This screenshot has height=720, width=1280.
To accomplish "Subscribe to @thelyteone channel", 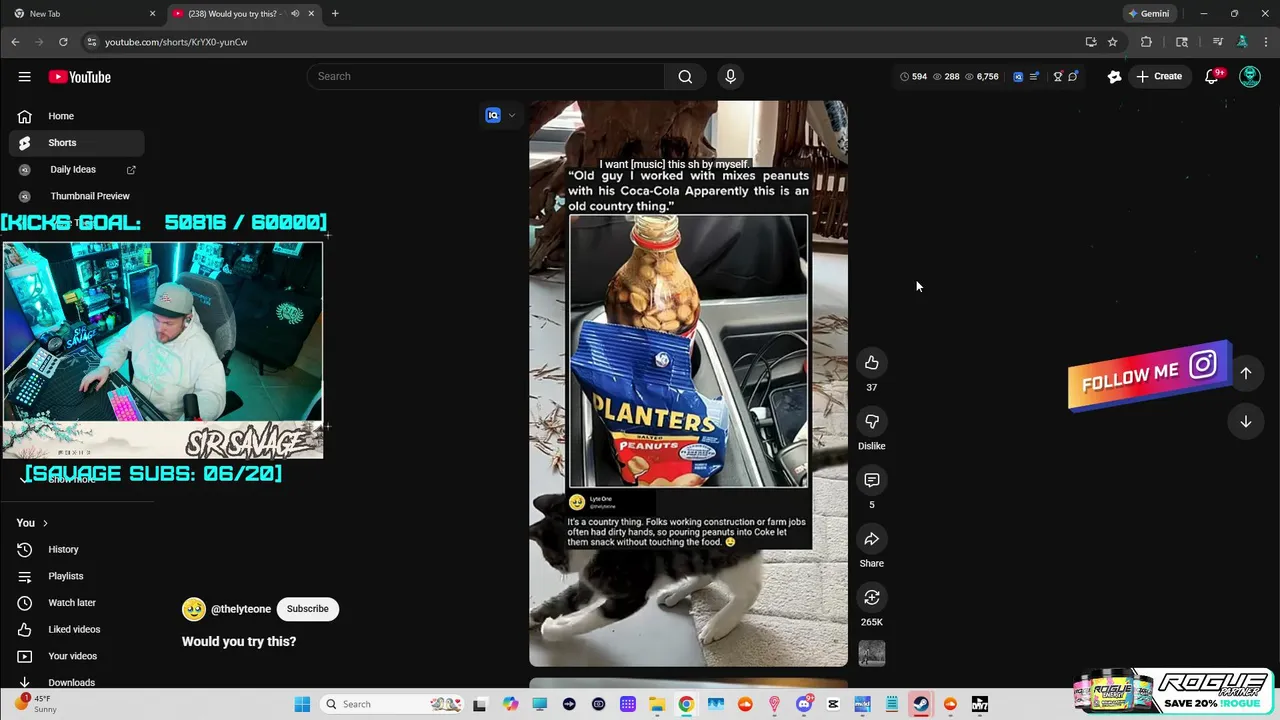I will (x=307, y=609).
